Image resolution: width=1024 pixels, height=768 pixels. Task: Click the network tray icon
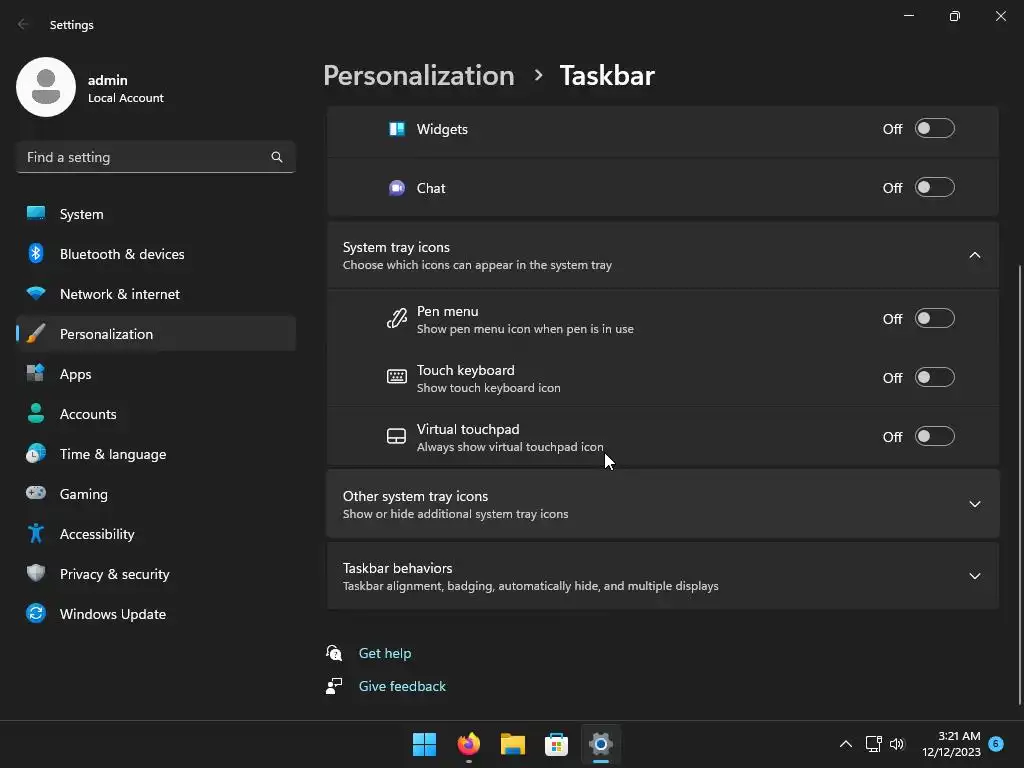tap(874, 744)
